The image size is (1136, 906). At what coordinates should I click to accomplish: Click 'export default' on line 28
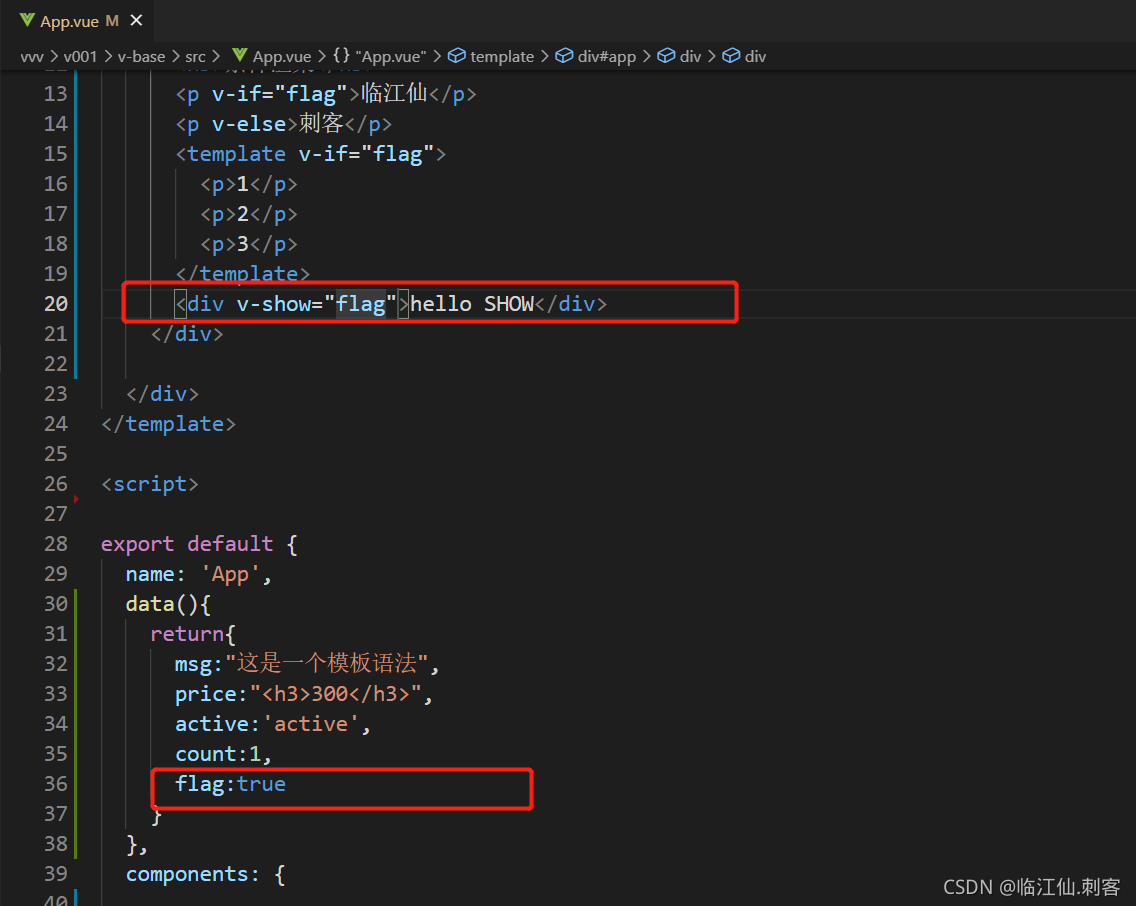187,544
